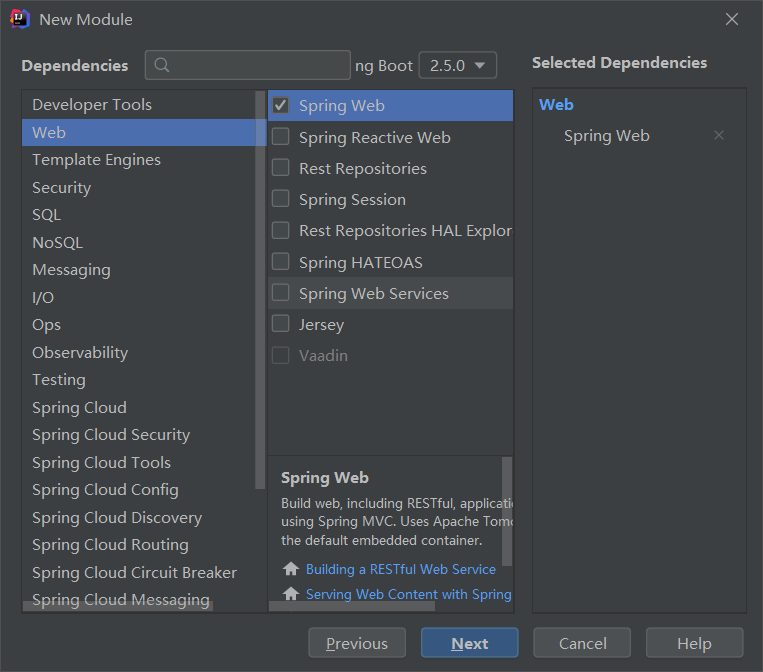
Task: Select Spring Web in Selected Dependencies list
Action: [x=606, y=136]
